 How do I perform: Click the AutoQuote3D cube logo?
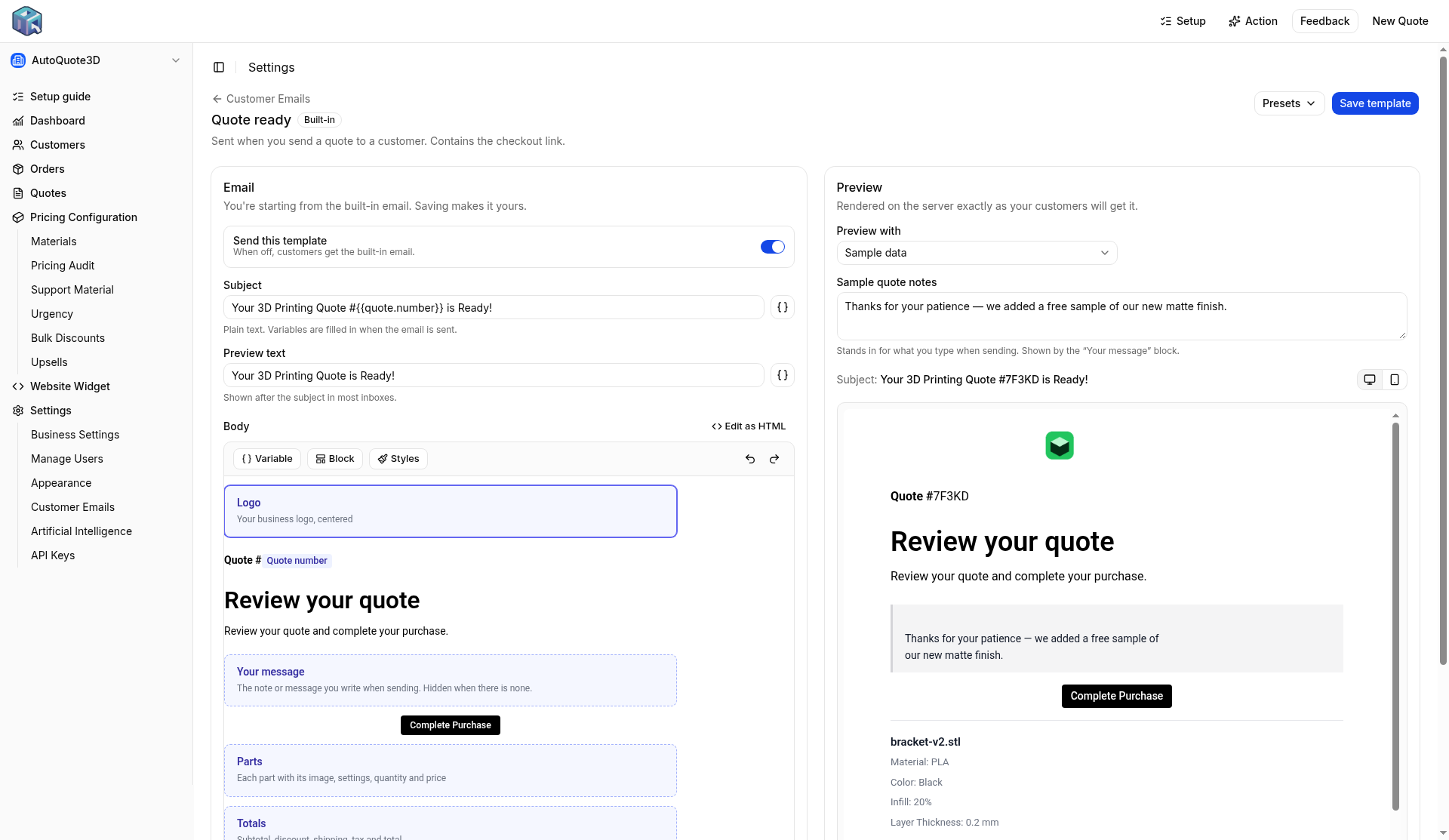coord(27,21)
